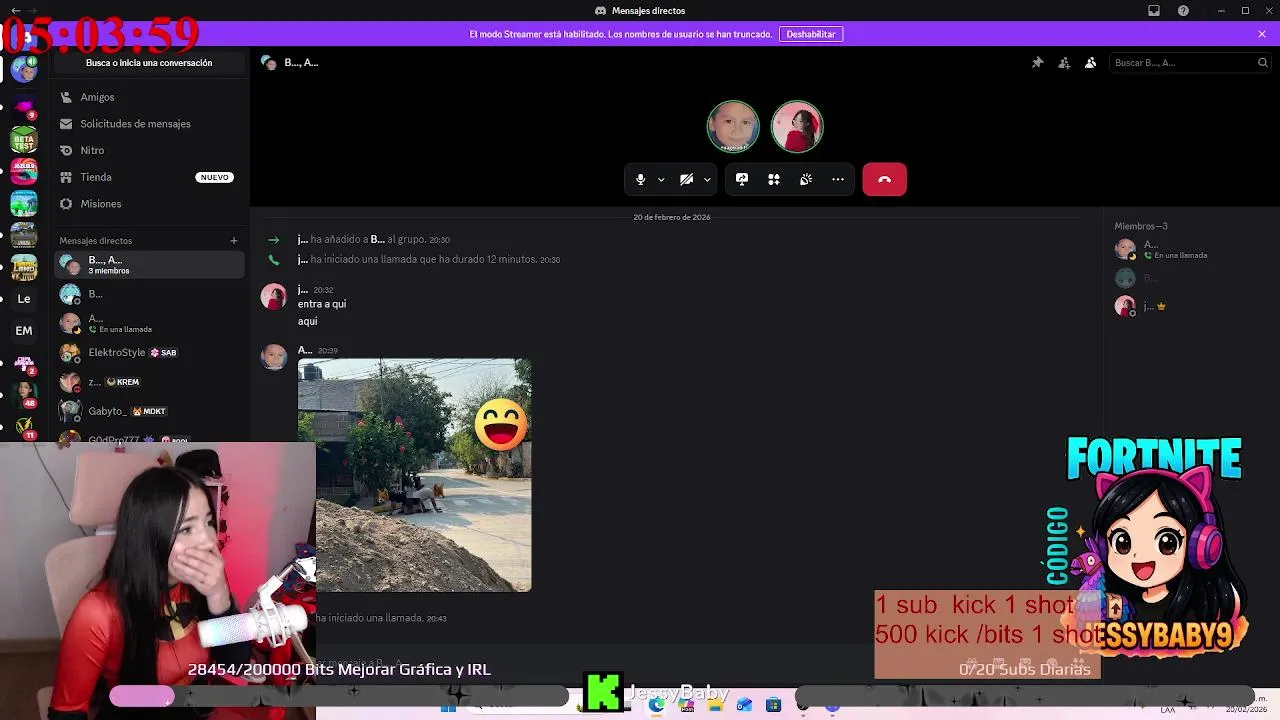
Task: Open the B... direct message
Action: click(149, 294)
